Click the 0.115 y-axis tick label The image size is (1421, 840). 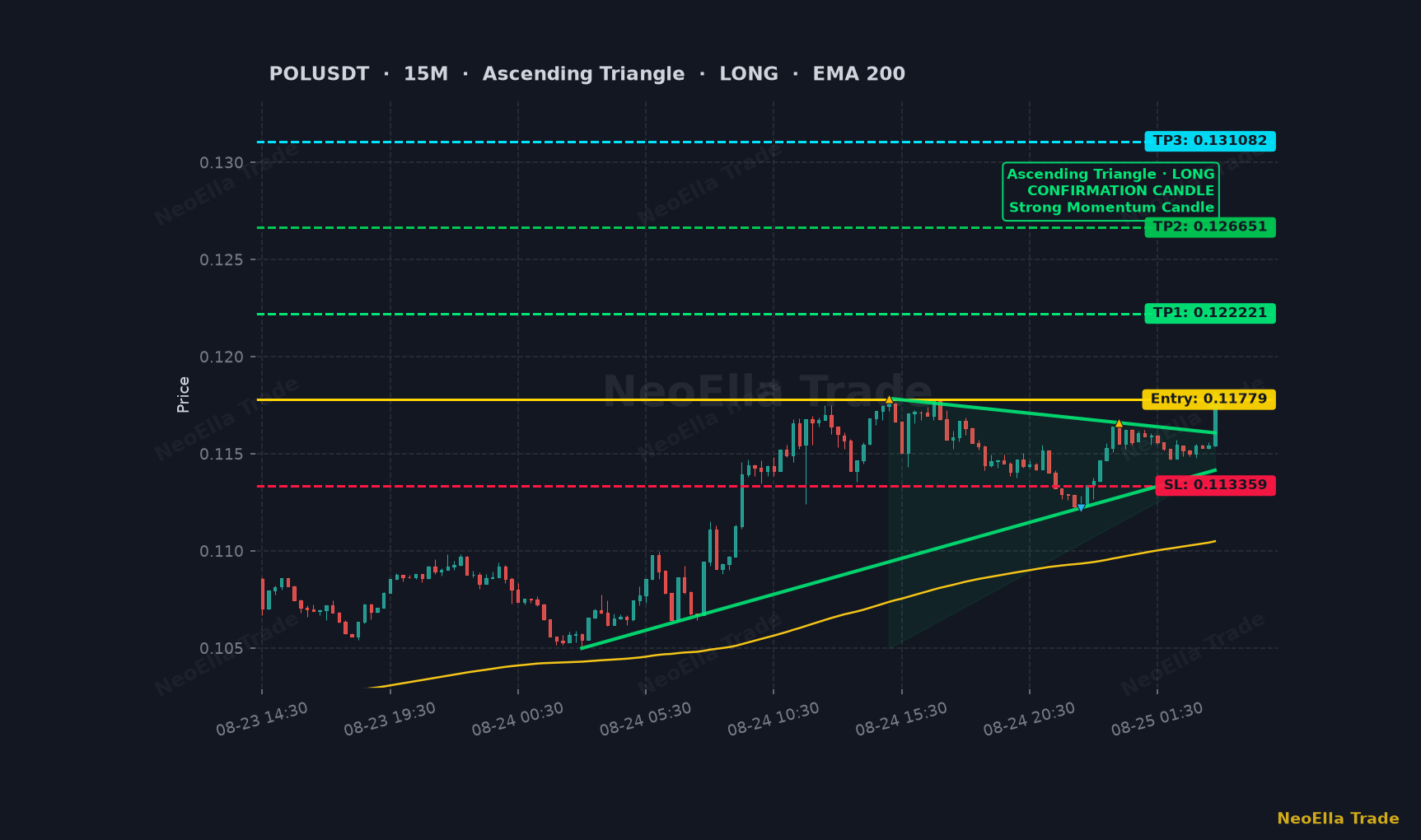pyautogui.click(x=222, y=455)
